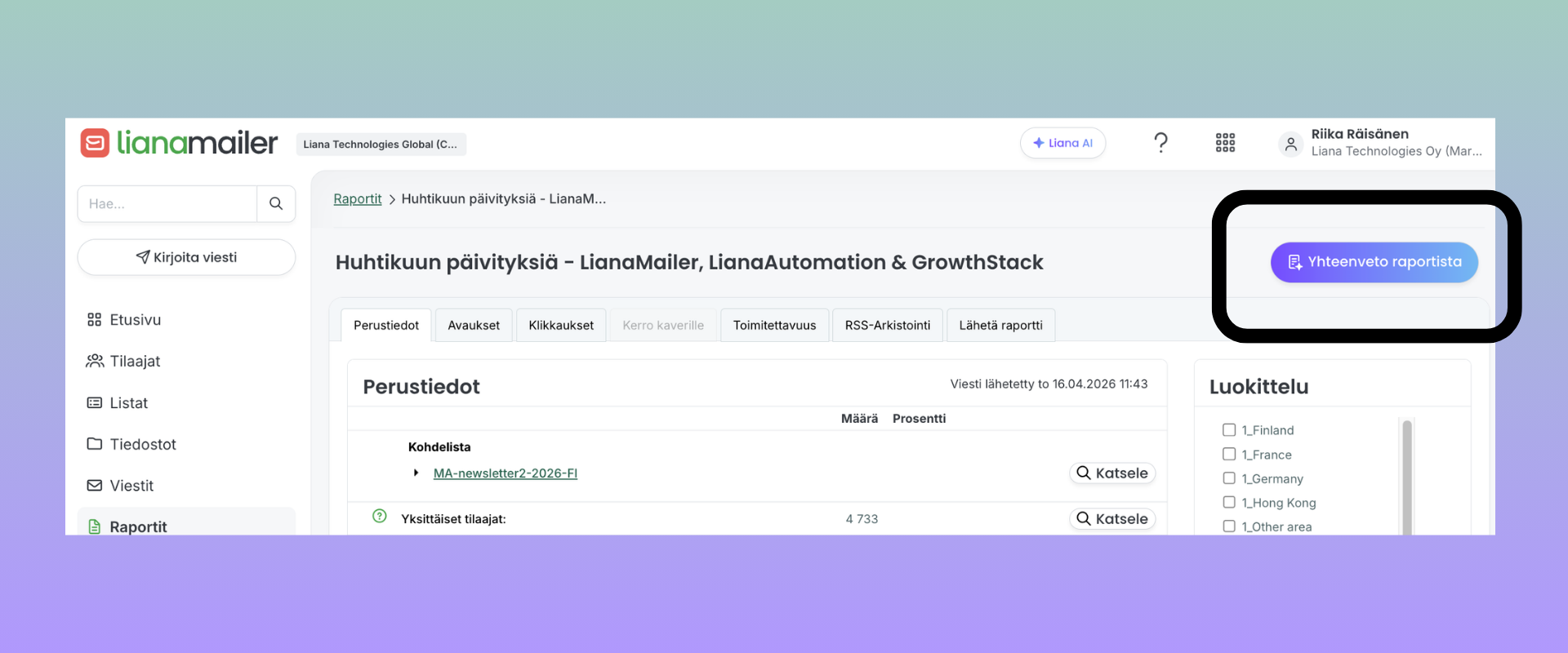Click the green info icon beside Yksittäiset tilaajat

pos(380,516)
